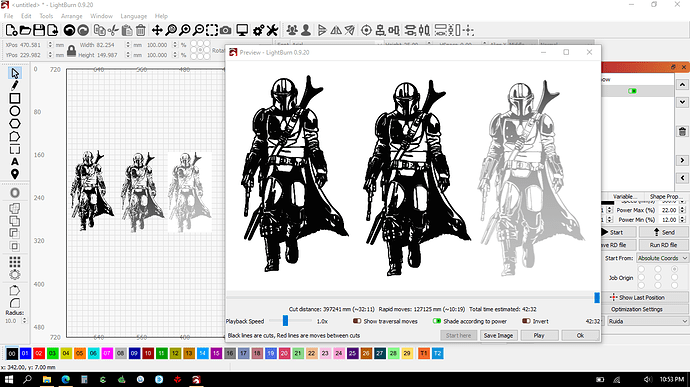Viewport: 690px width, 387px height.
Task: Toggle Show traversal moves
Action: 357,321
